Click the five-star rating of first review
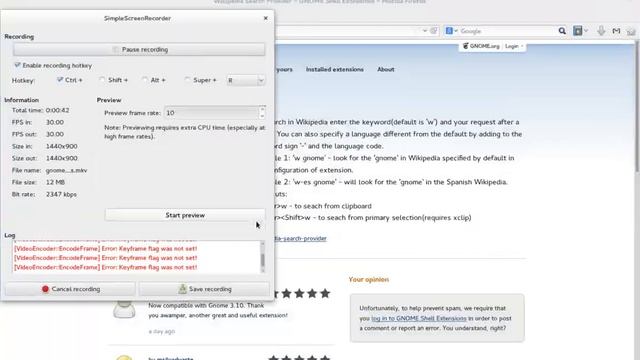This screenshot has height=360, width=640. click(x=301, y=293)
